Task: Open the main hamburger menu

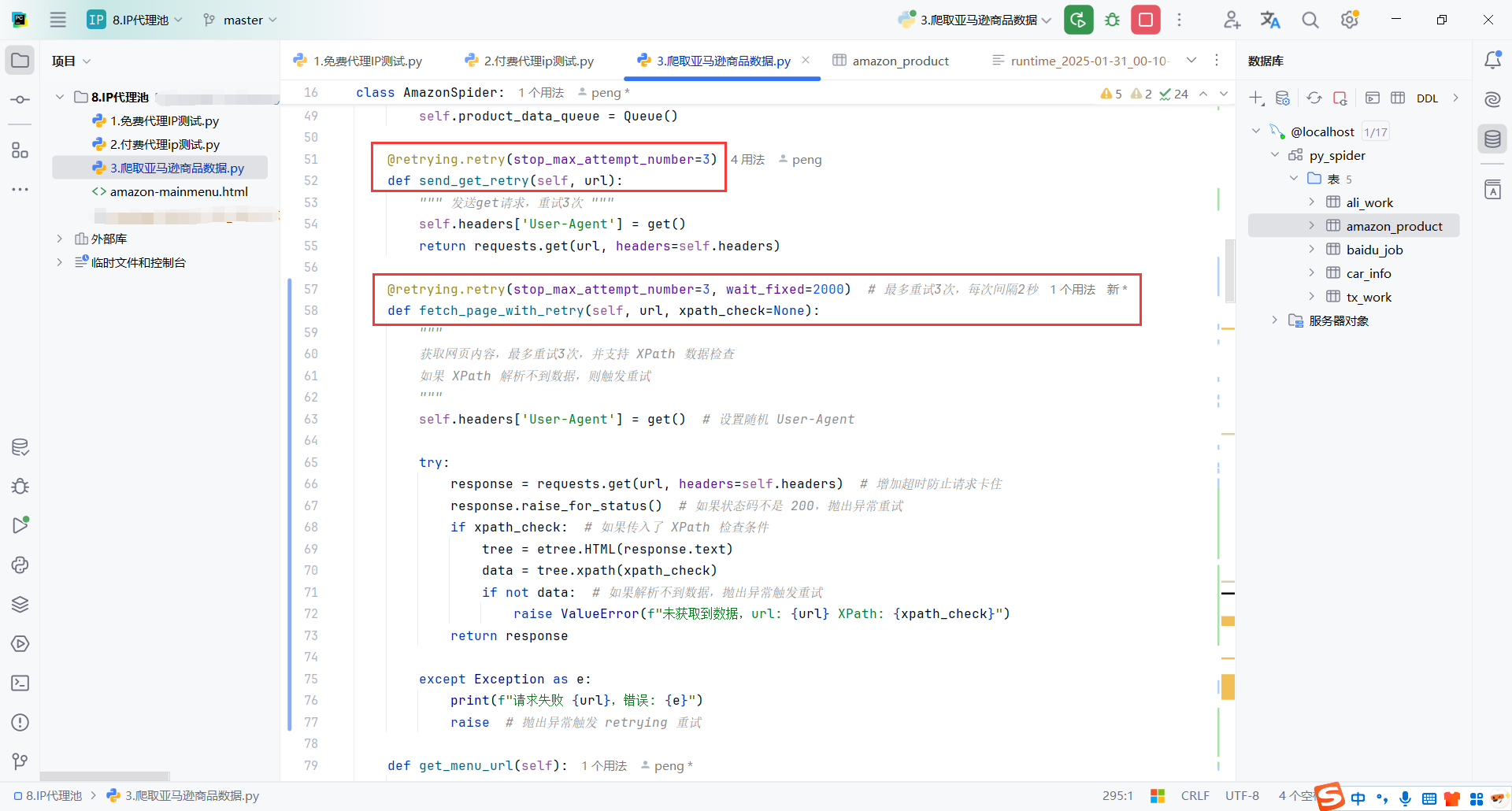Action: click(58, 20)
